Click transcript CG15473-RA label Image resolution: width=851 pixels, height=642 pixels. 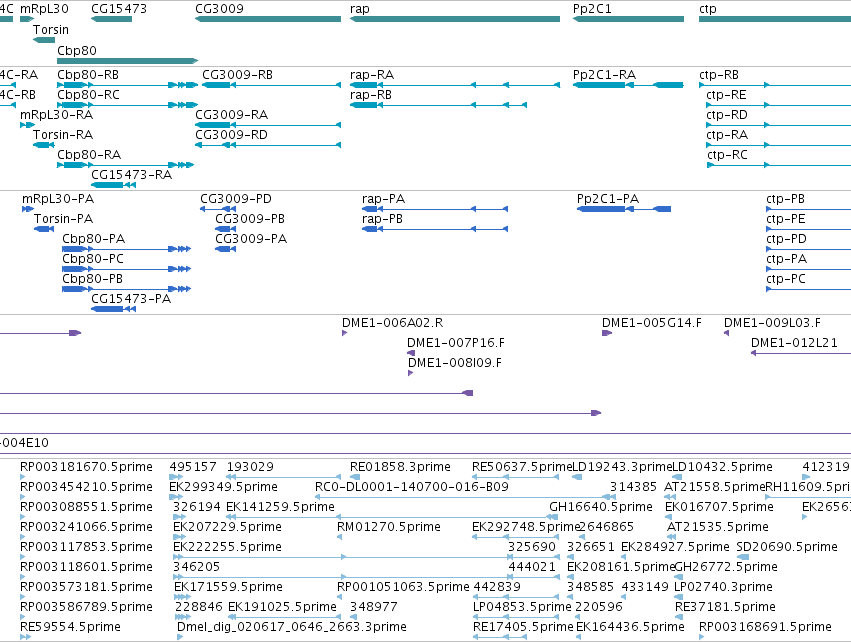click(131, 175)
